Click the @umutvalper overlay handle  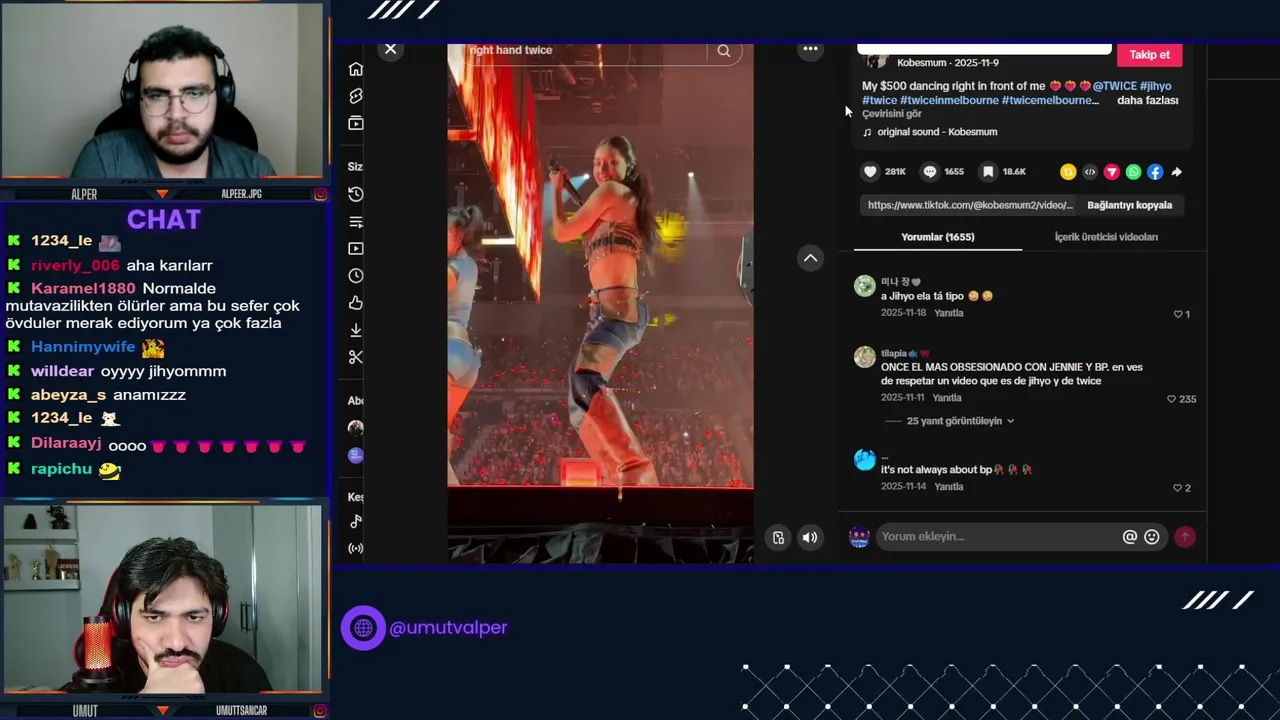[448, 628]
